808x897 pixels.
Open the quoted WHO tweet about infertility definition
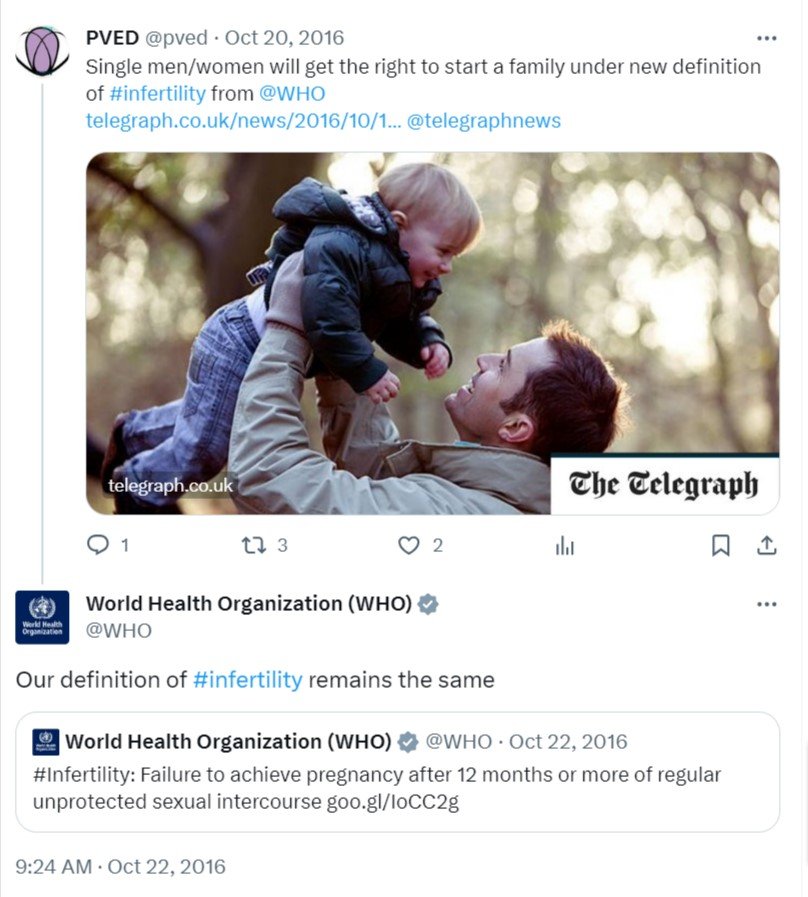pos(397,772)
